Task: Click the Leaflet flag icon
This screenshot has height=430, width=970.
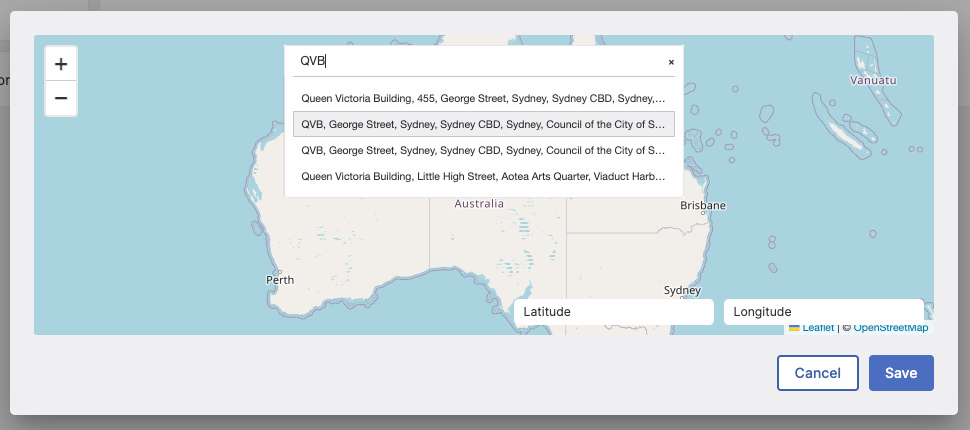Action: point(794,327)
